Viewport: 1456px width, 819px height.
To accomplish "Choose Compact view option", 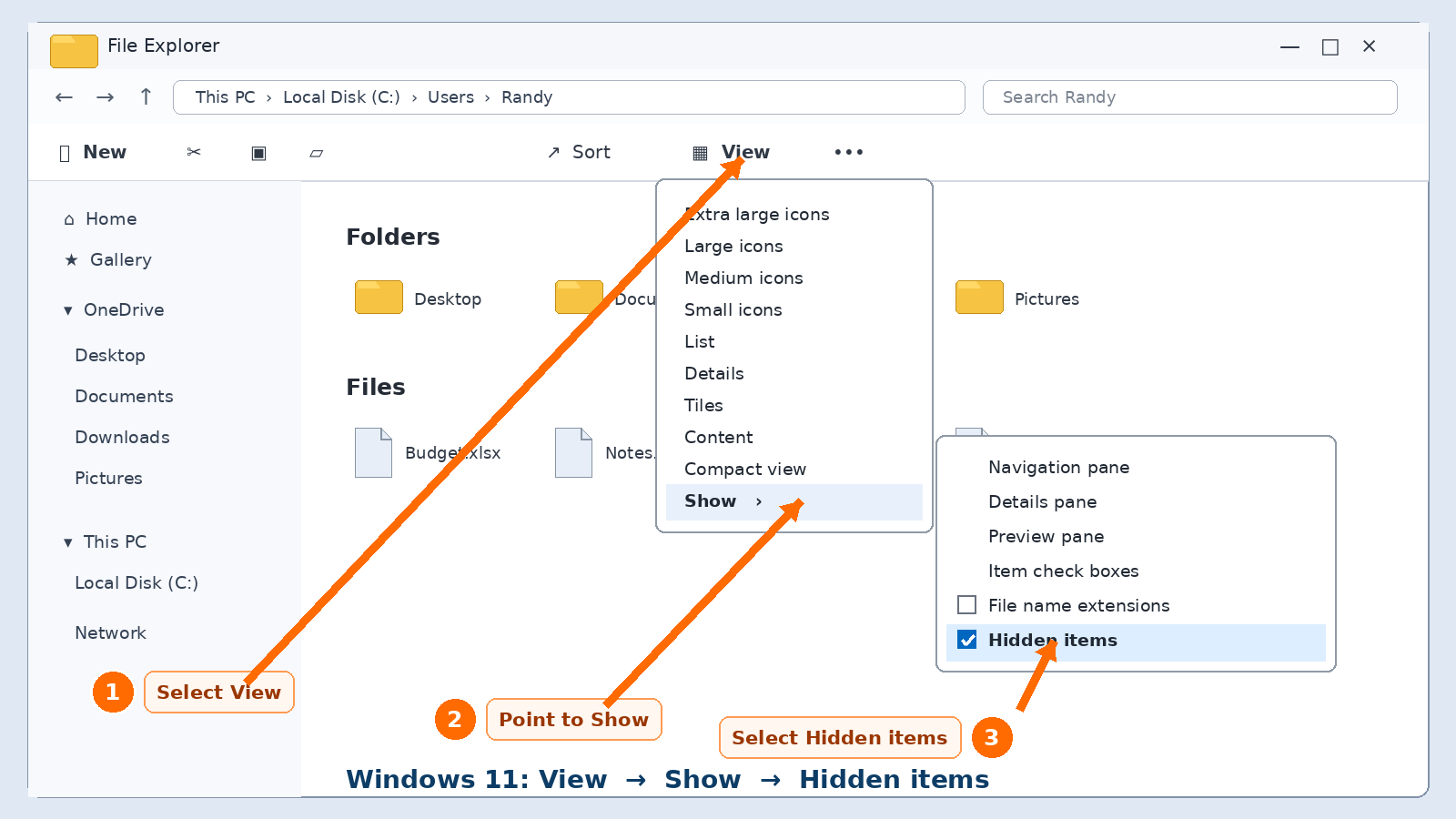I will tap(745, 470).
